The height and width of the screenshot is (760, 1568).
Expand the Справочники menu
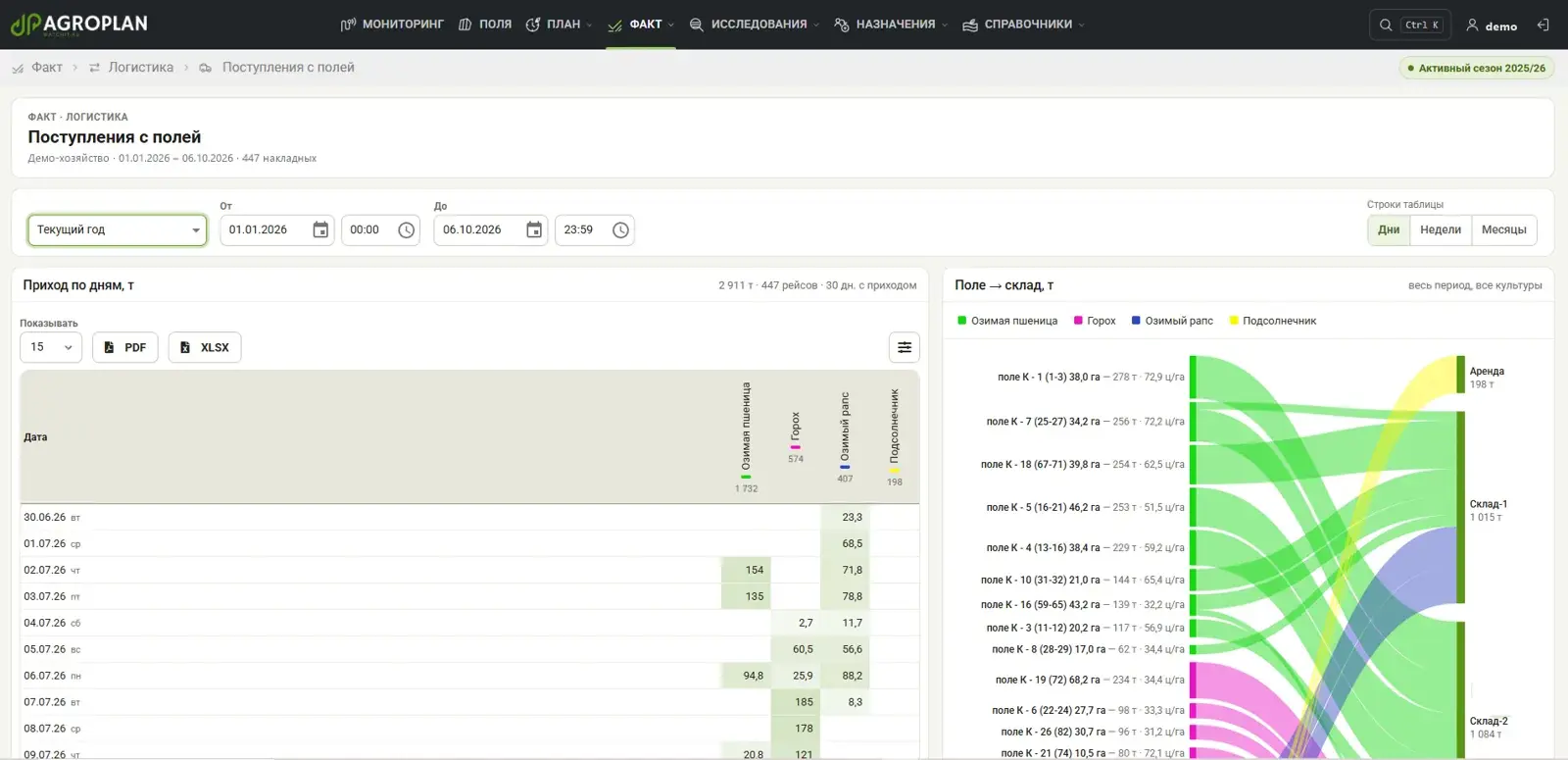click(1023, 25)
